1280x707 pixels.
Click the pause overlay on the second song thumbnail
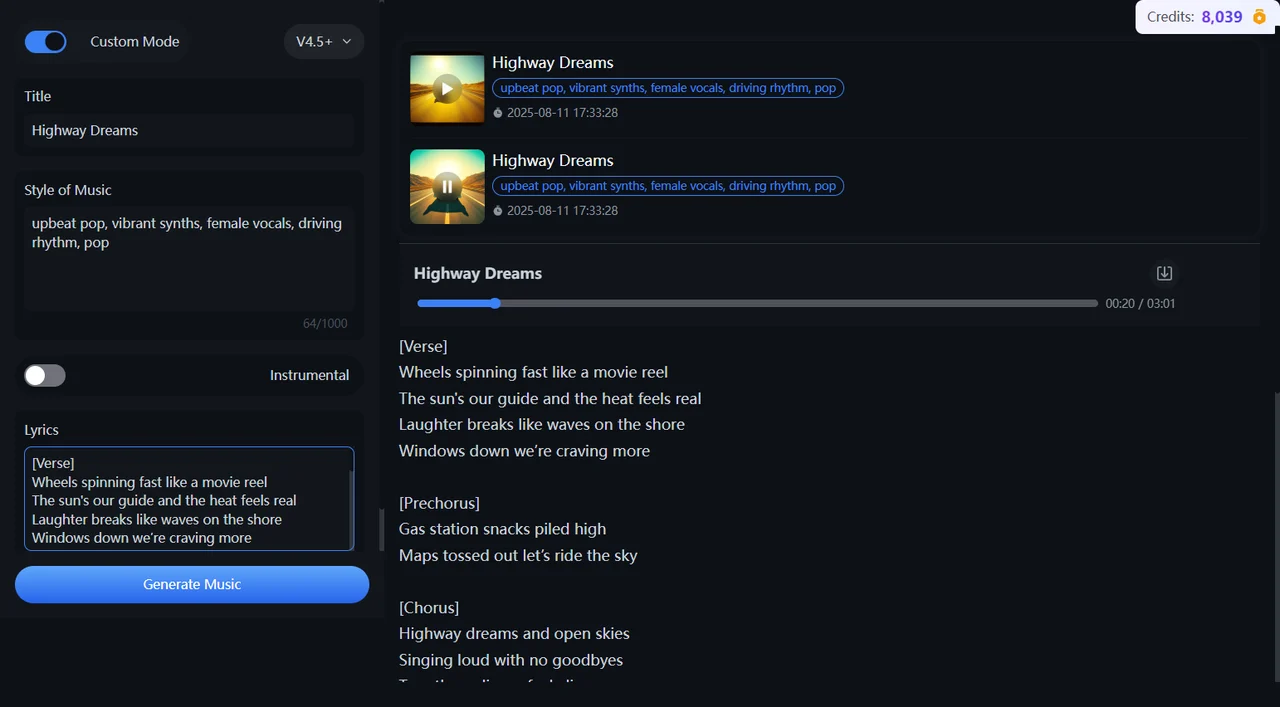coord(446,186)
